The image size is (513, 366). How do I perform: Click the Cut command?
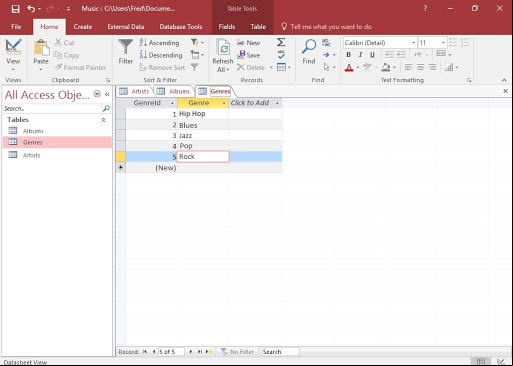click(65, 43)
